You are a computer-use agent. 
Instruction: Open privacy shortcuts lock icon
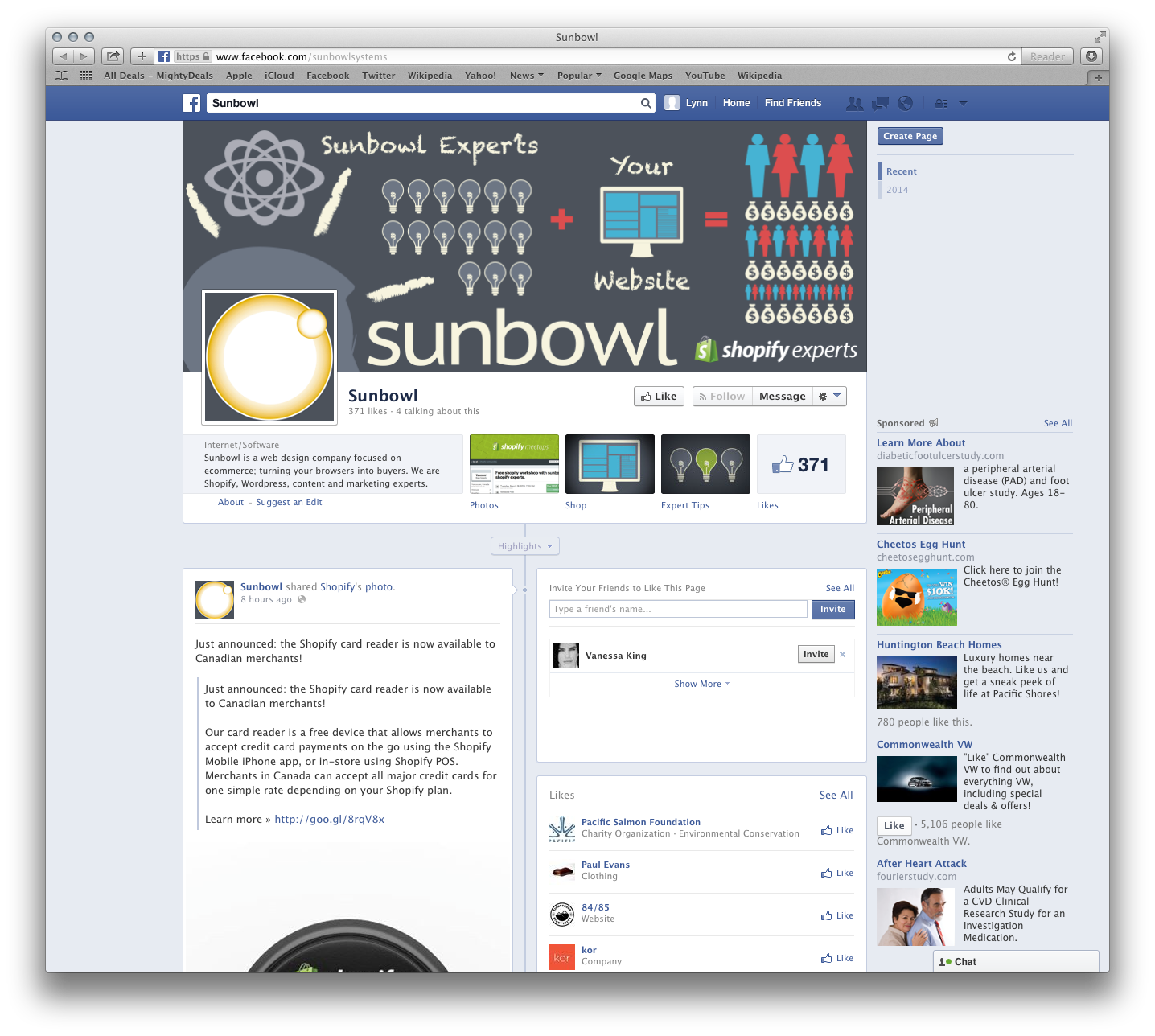click(942, 103)
